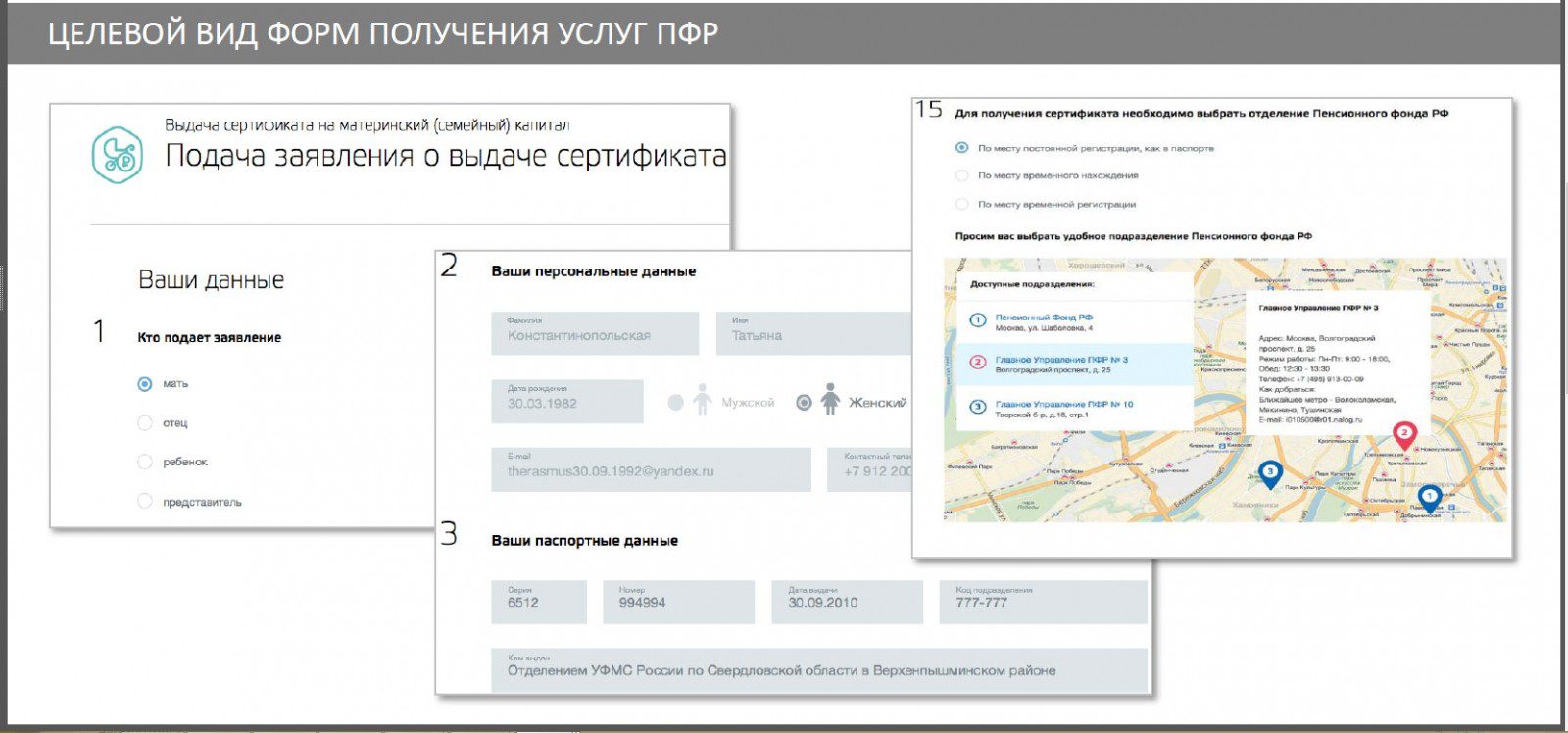Click the popup E-mail nalog.ru line
The height and width of the screenshot is (733, 1568).
tap(1310, 419)
